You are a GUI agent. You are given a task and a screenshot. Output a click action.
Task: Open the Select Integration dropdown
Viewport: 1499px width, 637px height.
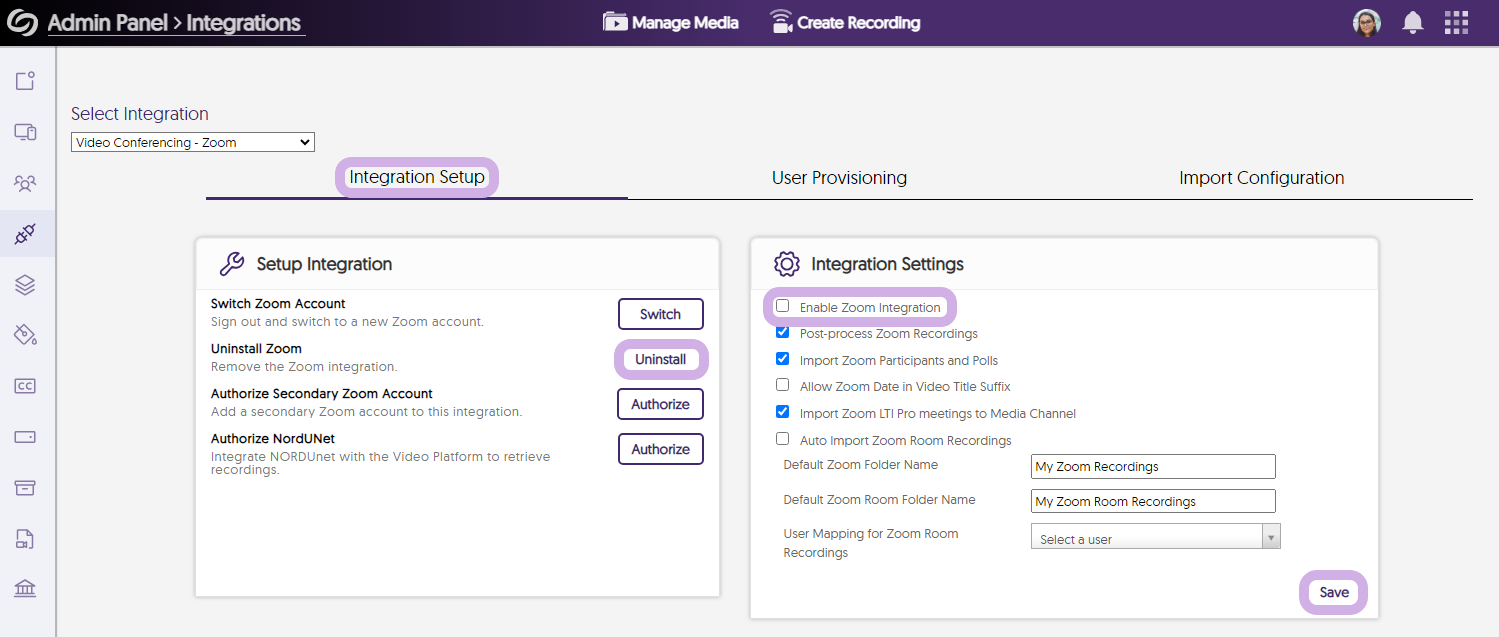coord(193,142)
